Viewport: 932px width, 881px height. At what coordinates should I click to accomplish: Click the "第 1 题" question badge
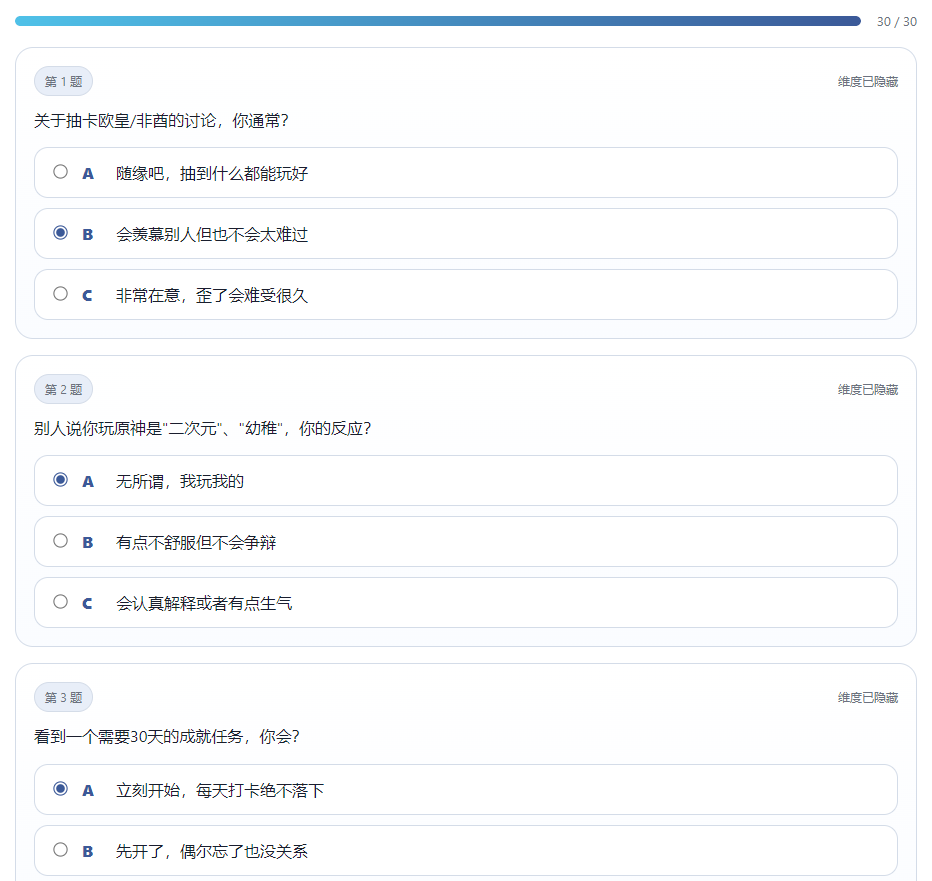(63, 81)
